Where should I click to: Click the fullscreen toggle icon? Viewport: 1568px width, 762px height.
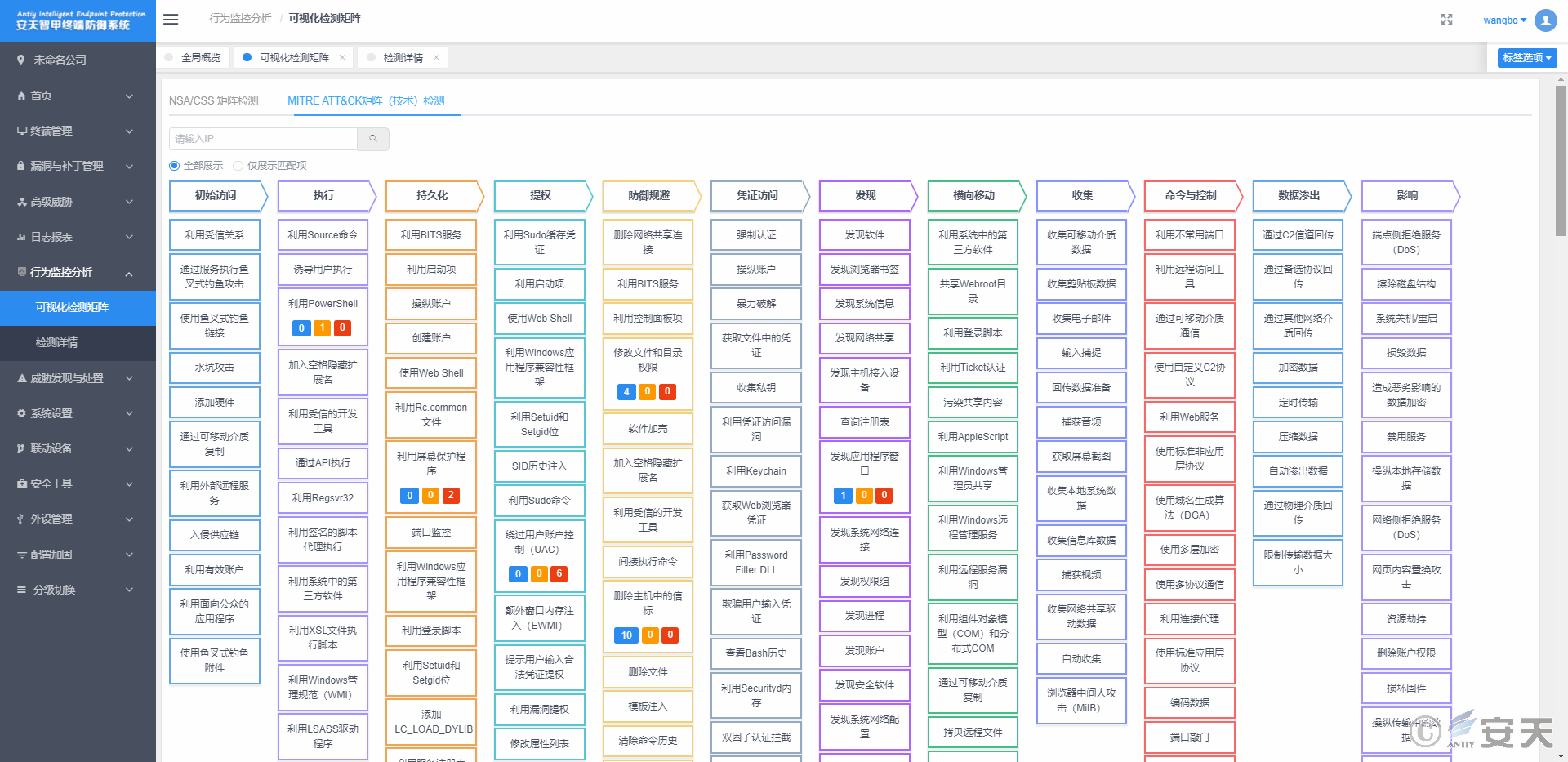point(1446,20)
